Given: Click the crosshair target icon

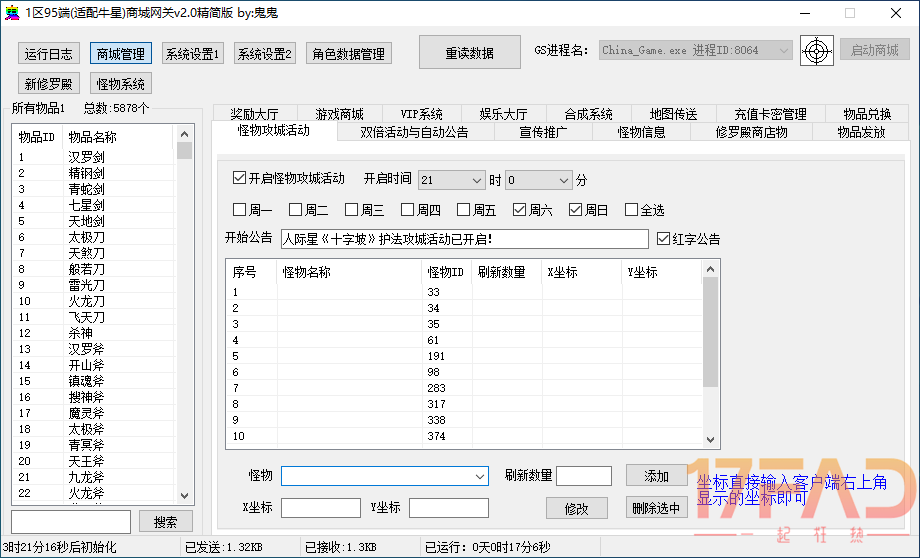Looking at the screenshot, I should coord(817,50).
